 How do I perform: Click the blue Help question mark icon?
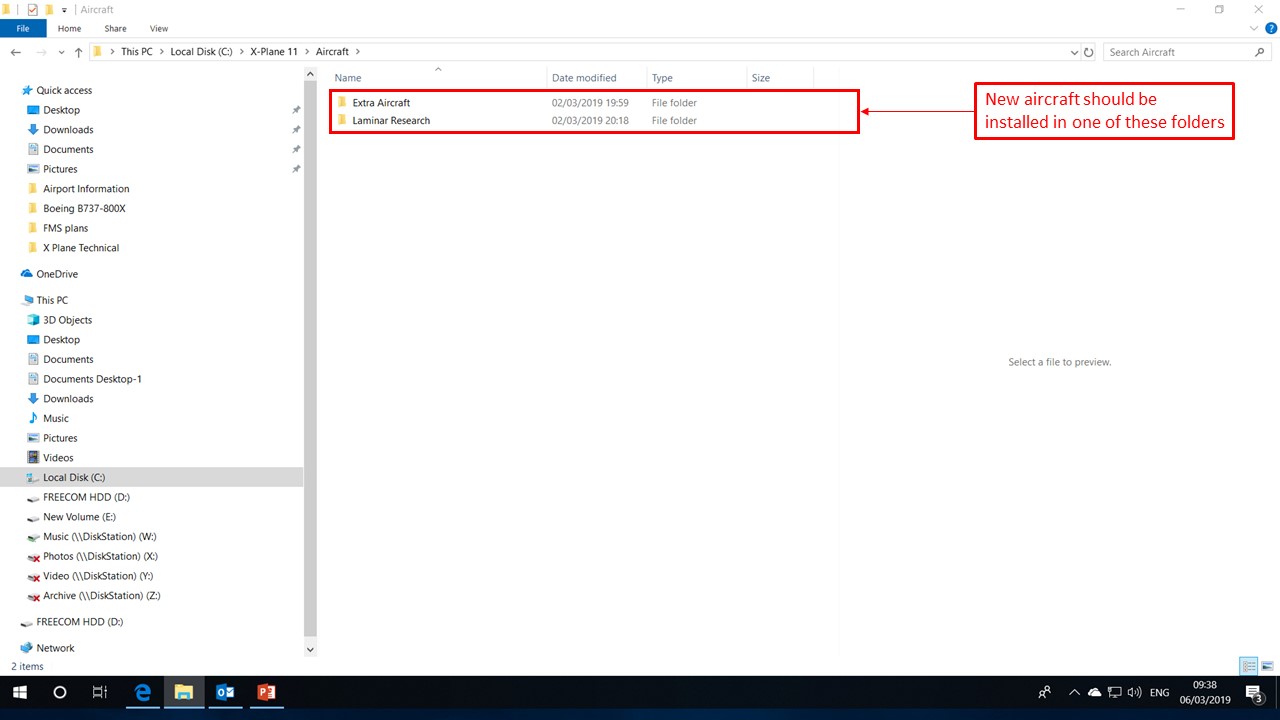(x=1271, y=28)
